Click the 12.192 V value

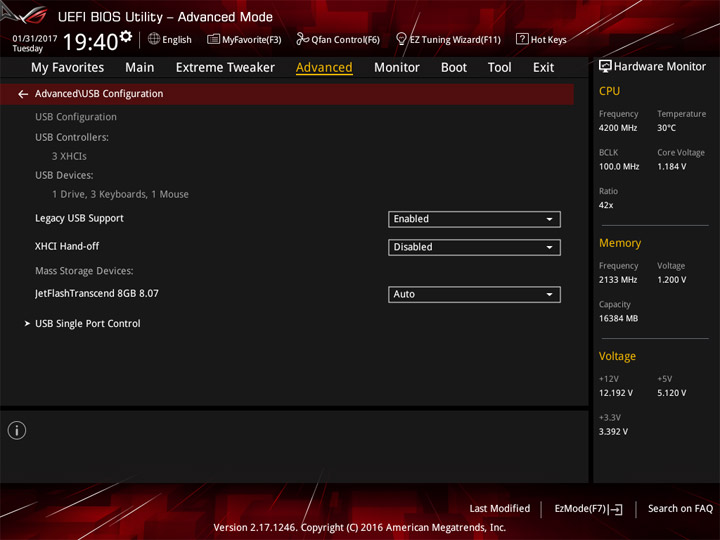(615, 393)
